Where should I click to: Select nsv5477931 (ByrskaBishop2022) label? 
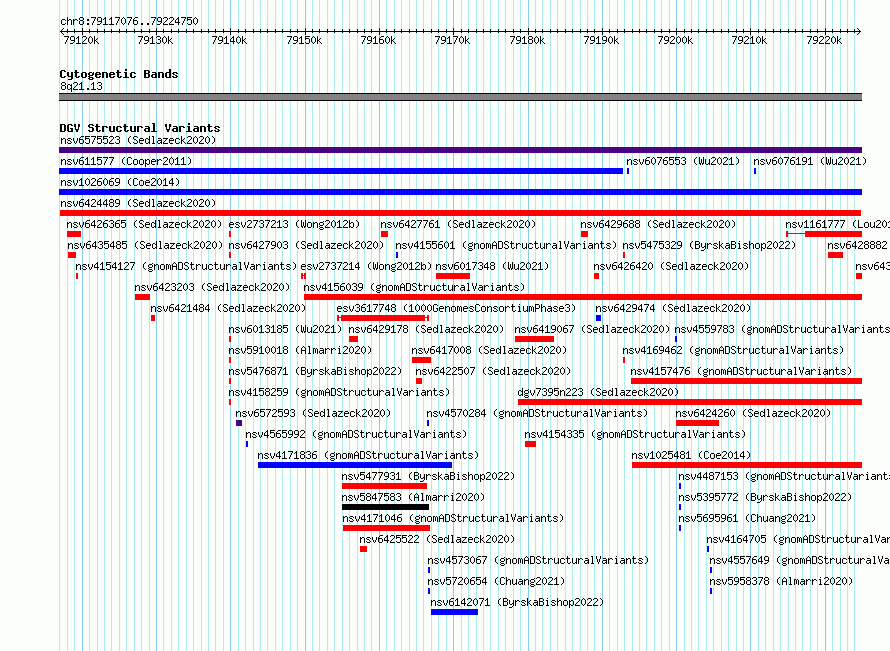click(x=429, y=476)
